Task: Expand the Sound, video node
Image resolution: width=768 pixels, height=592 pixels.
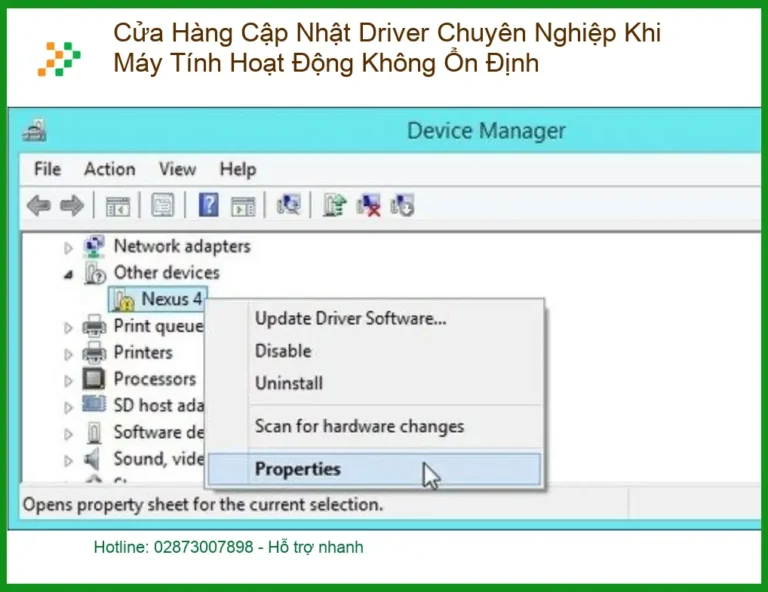Action: point(68,460)
